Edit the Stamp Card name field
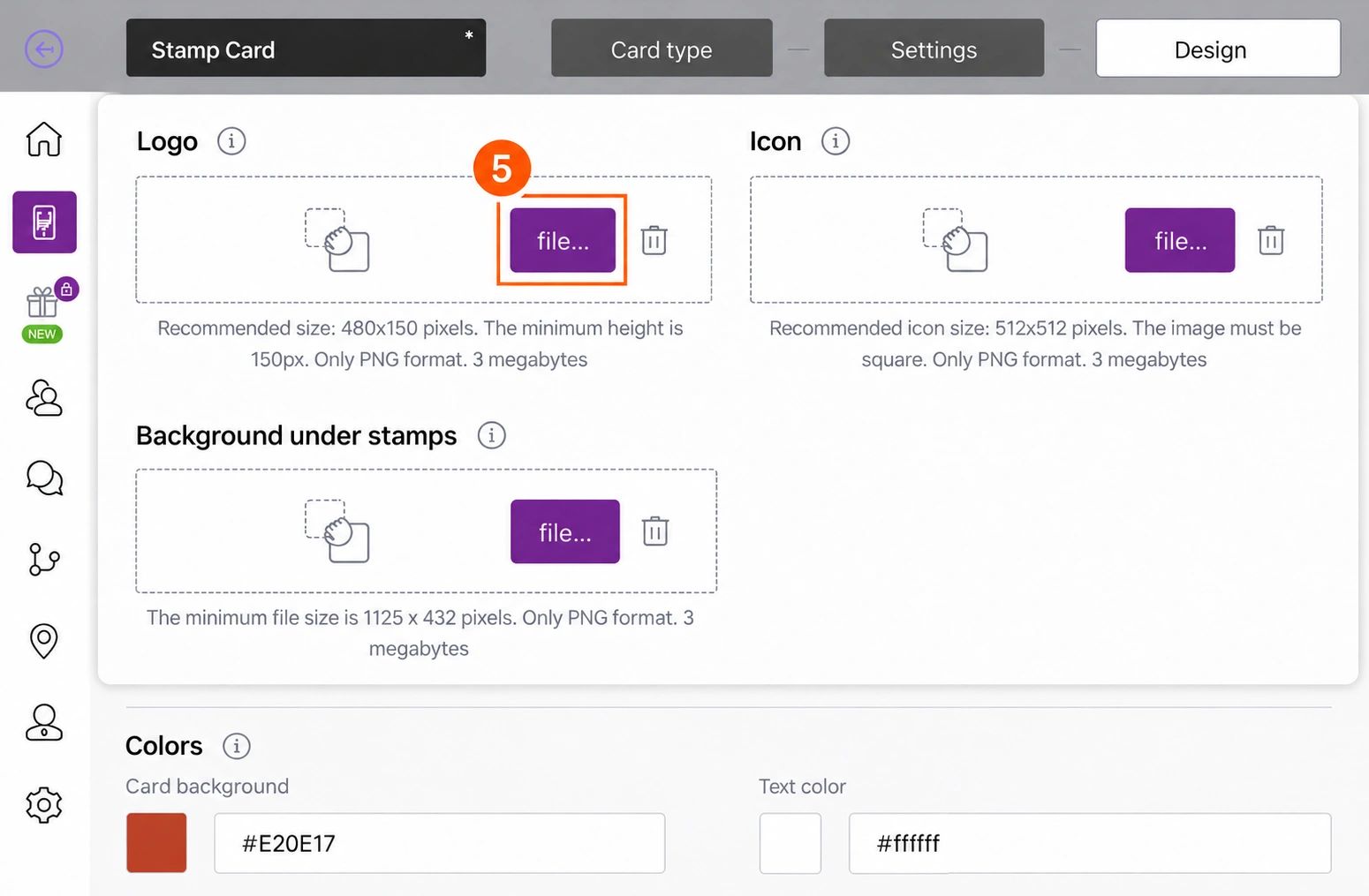Image resolution: width=1369 pixels, height=896 pixels. [306, 49]
